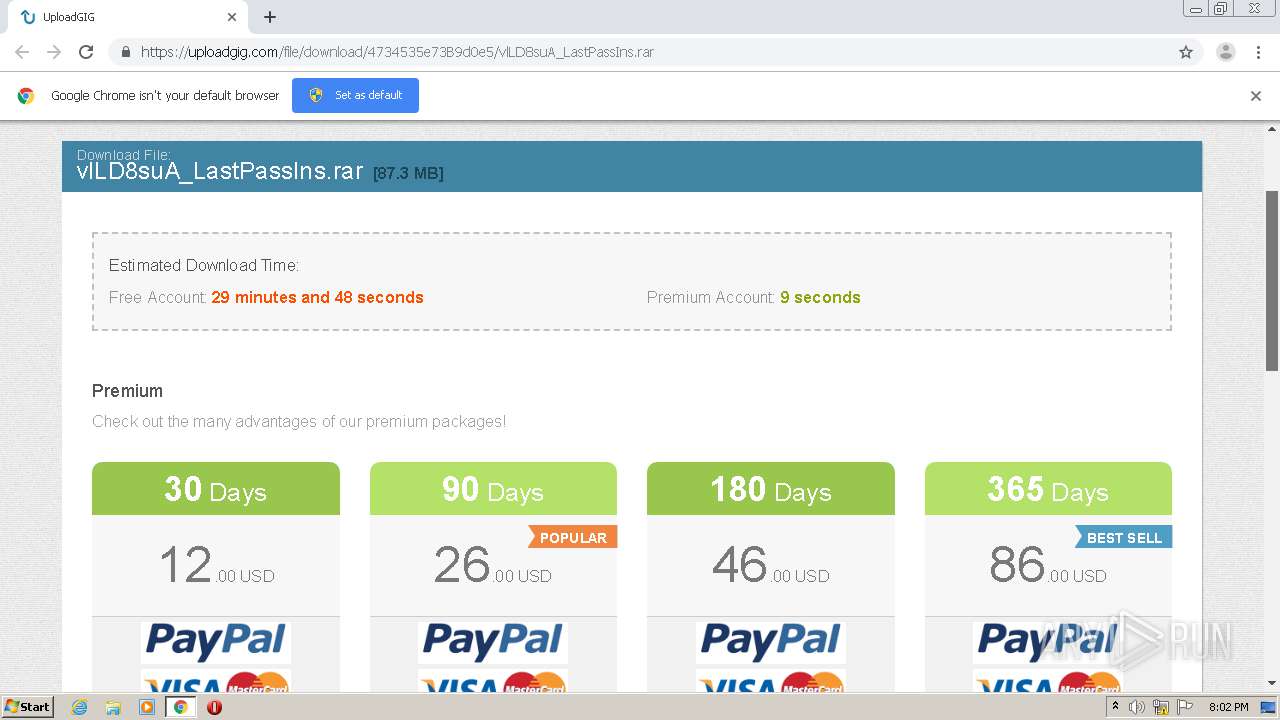
Task: Open the media player taskbar icon
Action: click(147, 707)
